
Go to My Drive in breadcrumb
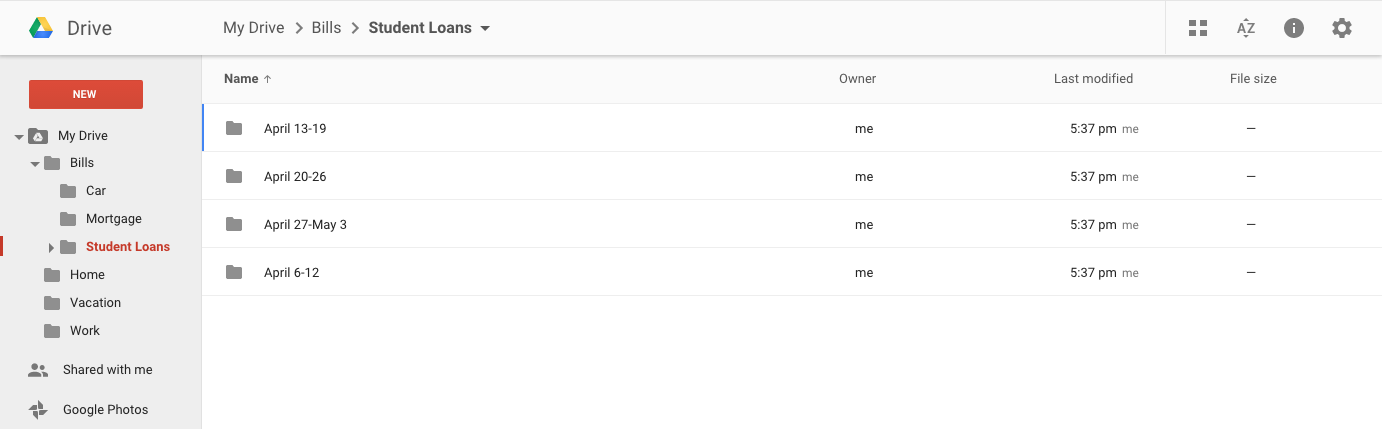tap(254, 28)
